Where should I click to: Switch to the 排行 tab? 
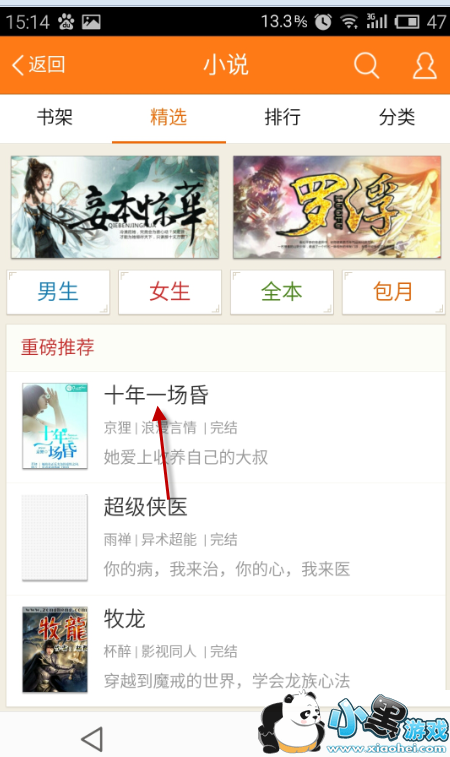coord(282,117)
